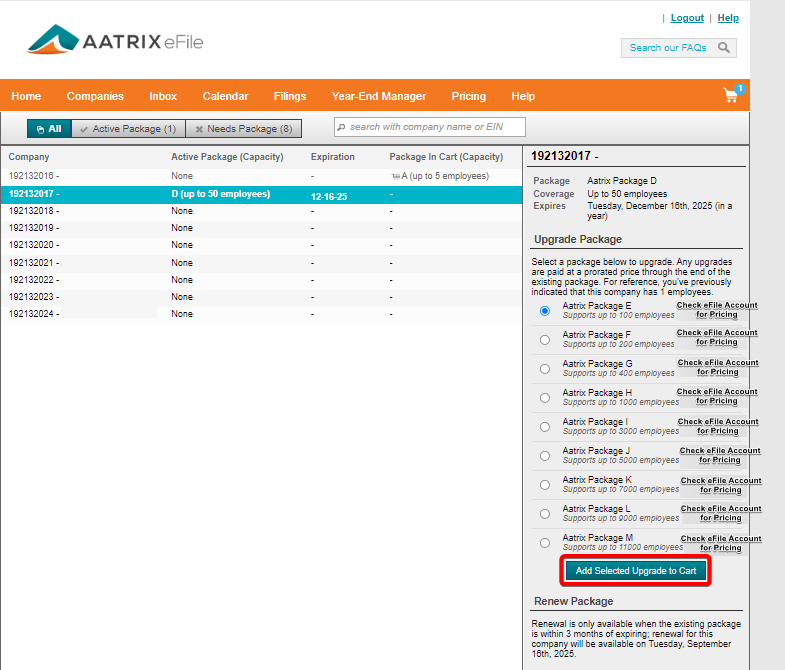The image size is (785, 670).
Task: Click Check eFile Account pricing for Package J
Action: tap(720, 455)
